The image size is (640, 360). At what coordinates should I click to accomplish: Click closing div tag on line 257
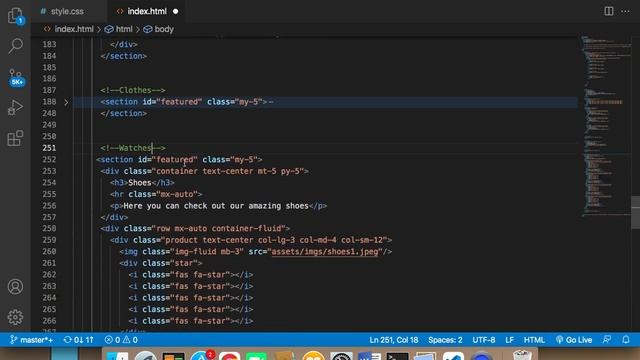pyautogui.click(x=114, y=218)
